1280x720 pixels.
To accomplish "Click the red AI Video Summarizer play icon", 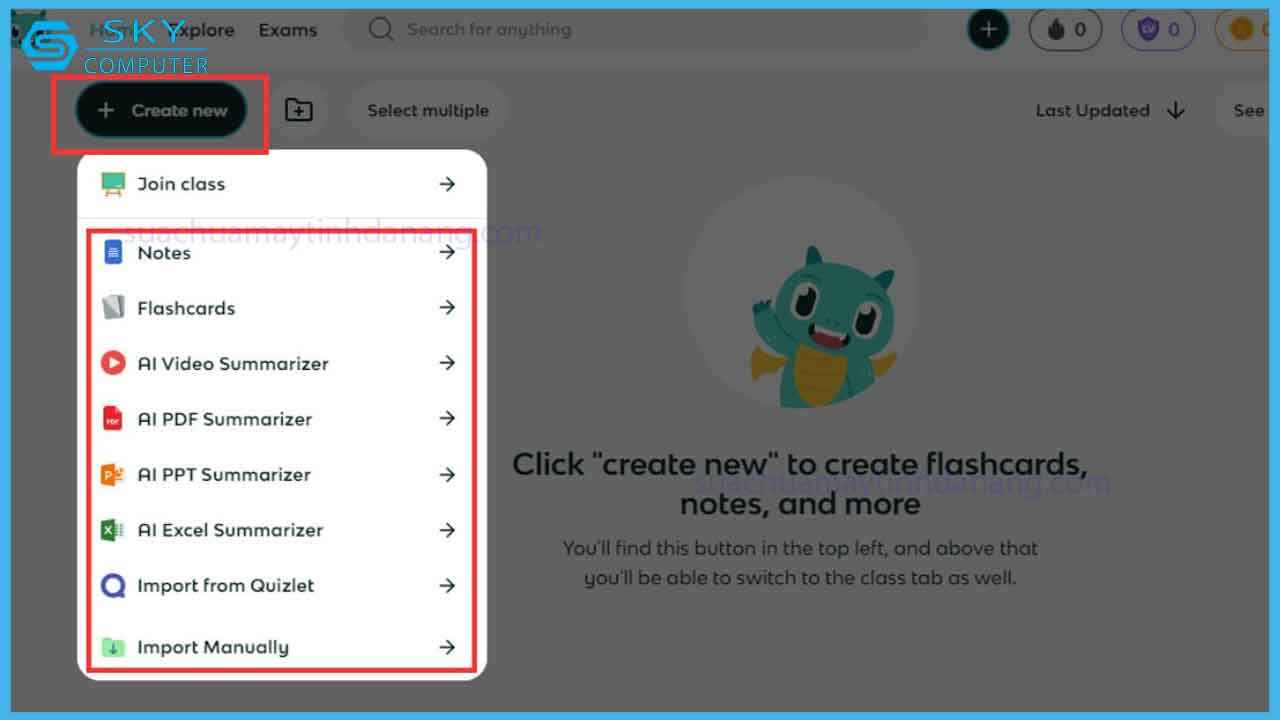I will point(113,363).
